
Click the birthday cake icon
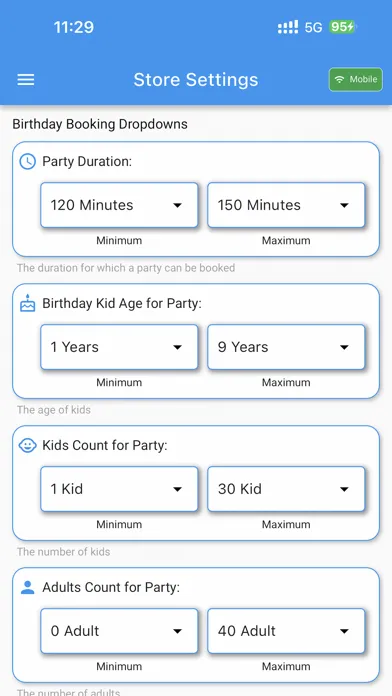click(28, 303)
